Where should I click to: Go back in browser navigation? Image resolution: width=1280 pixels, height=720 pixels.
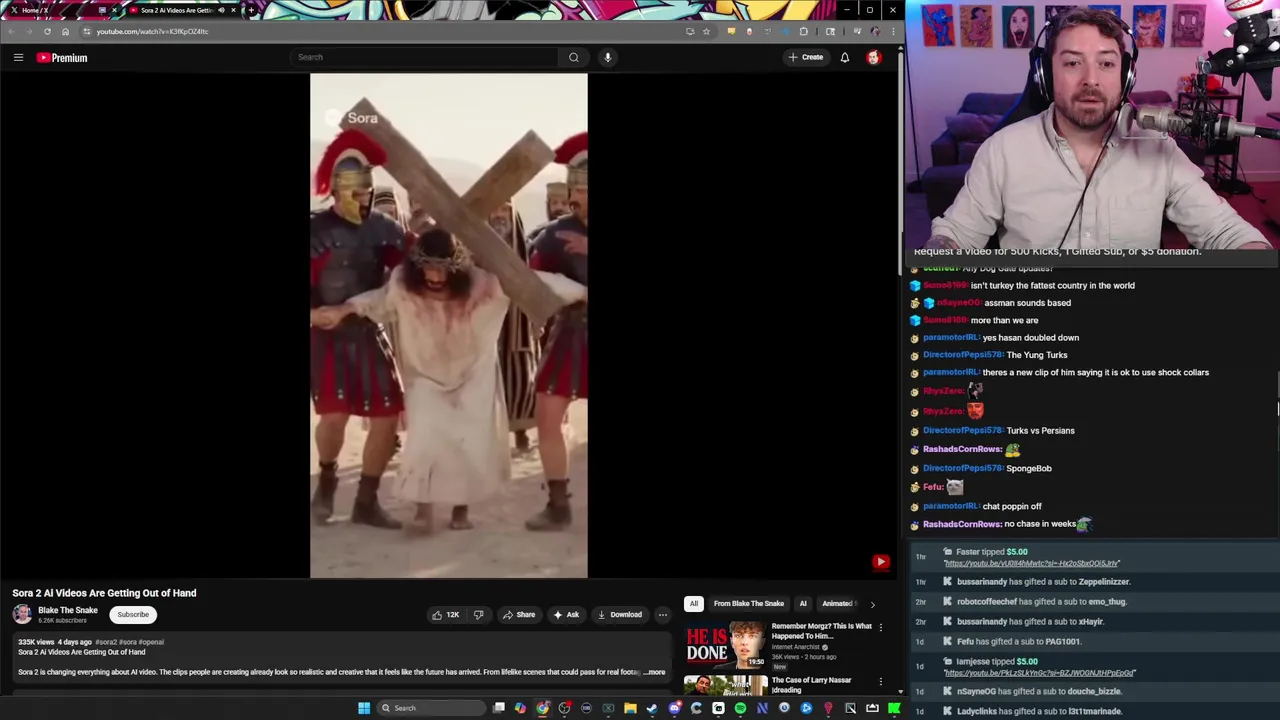point(11,31)
